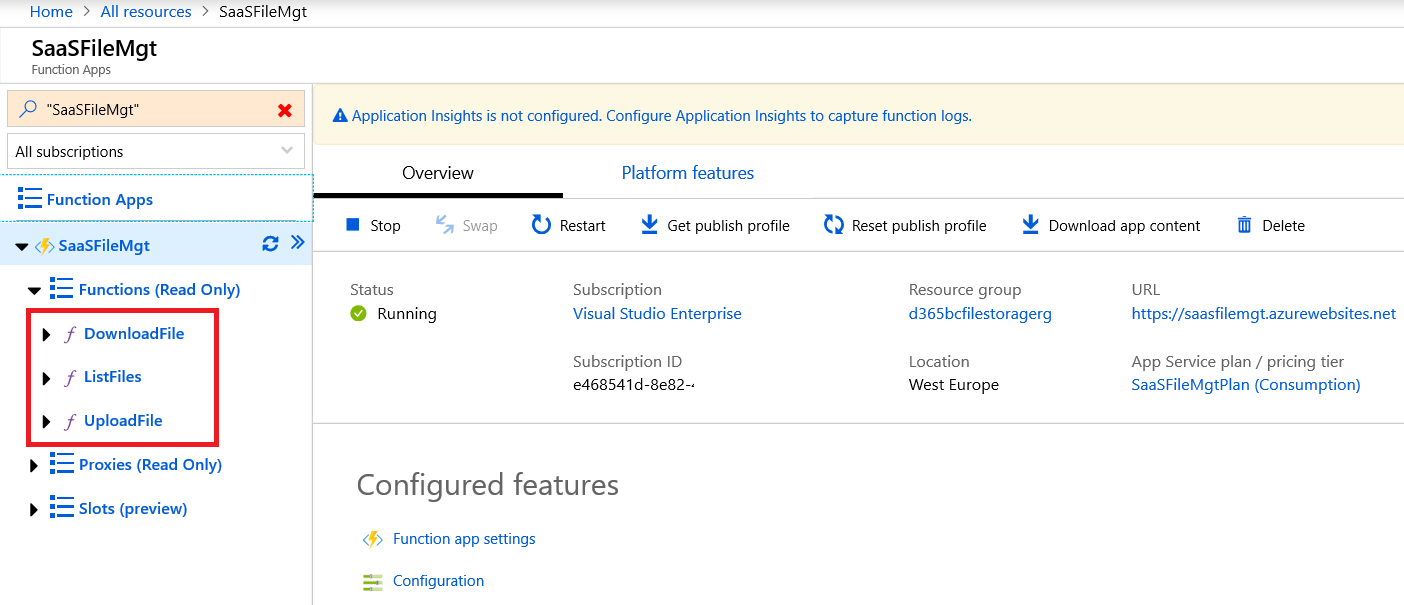The height and width of the screenshot is (605, 1404).
Task: Open the All subscriptions dropdown
Action: (x=156, y=152)
